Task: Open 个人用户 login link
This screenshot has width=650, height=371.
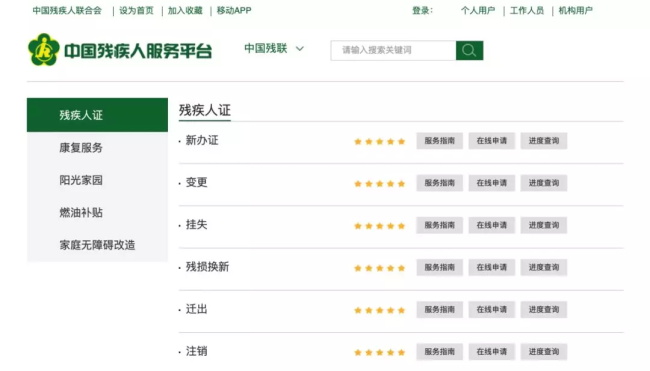Action: (478, 10)
